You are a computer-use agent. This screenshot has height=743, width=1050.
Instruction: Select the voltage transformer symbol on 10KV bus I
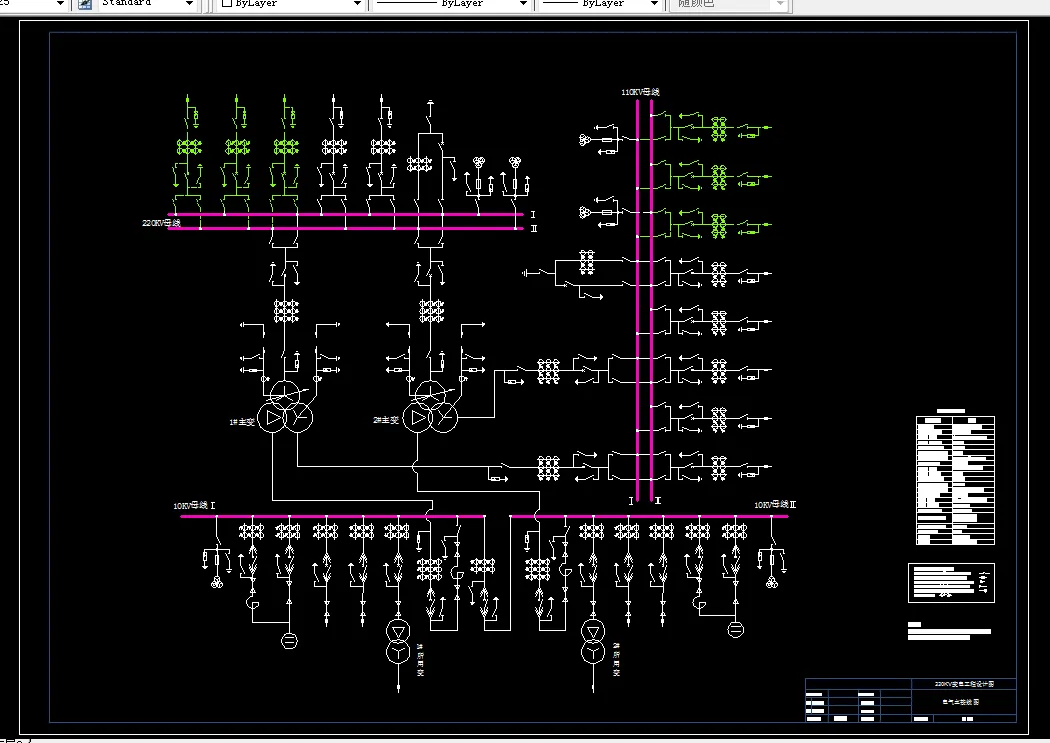tap(216, 583)
